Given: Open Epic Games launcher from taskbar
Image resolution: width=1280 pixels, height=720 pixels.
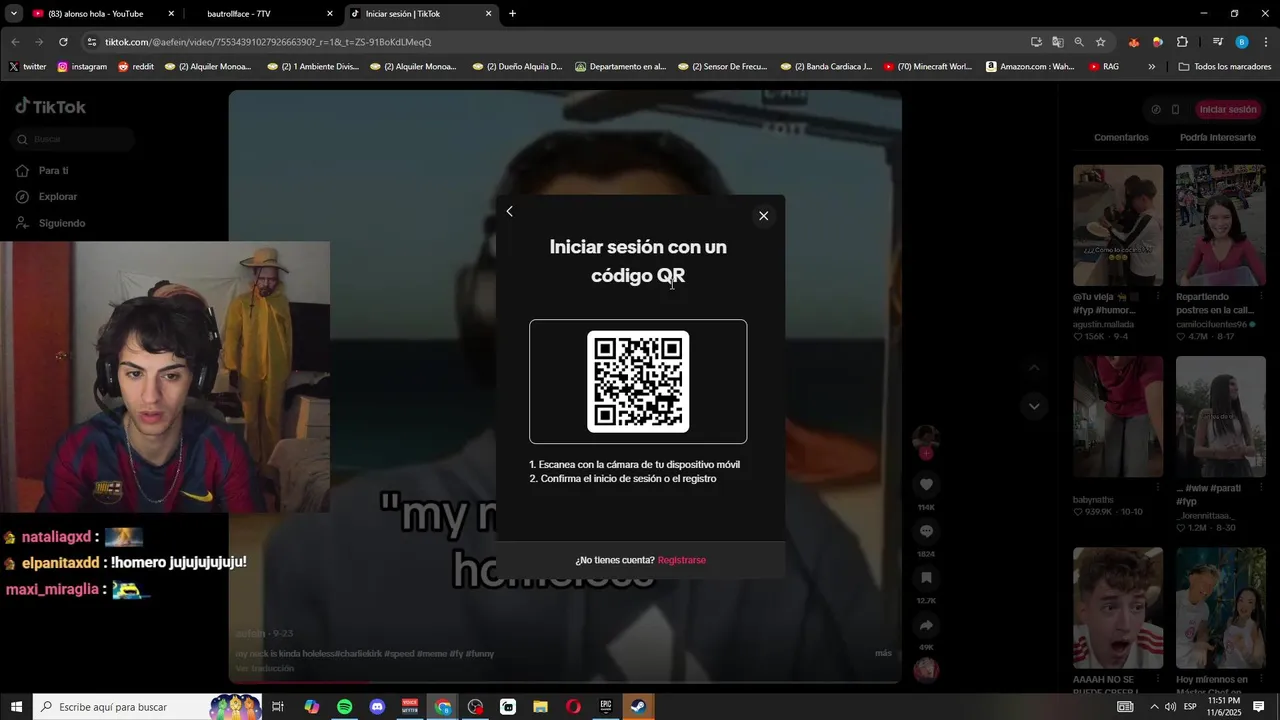Looking at the screenshot, I should pos(605,707).
